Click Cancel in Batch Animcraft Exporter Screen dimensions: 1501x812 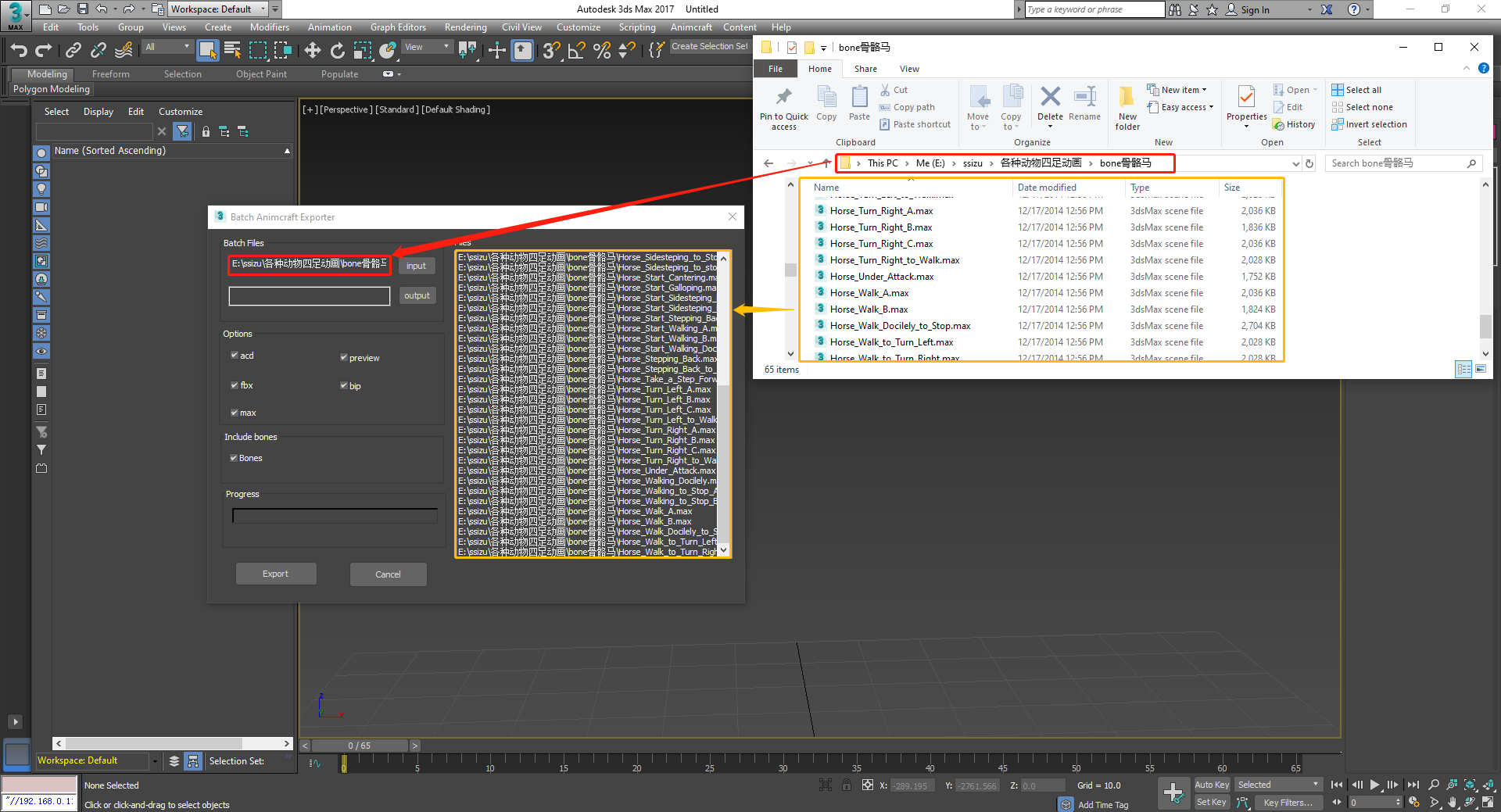(388, 574)
